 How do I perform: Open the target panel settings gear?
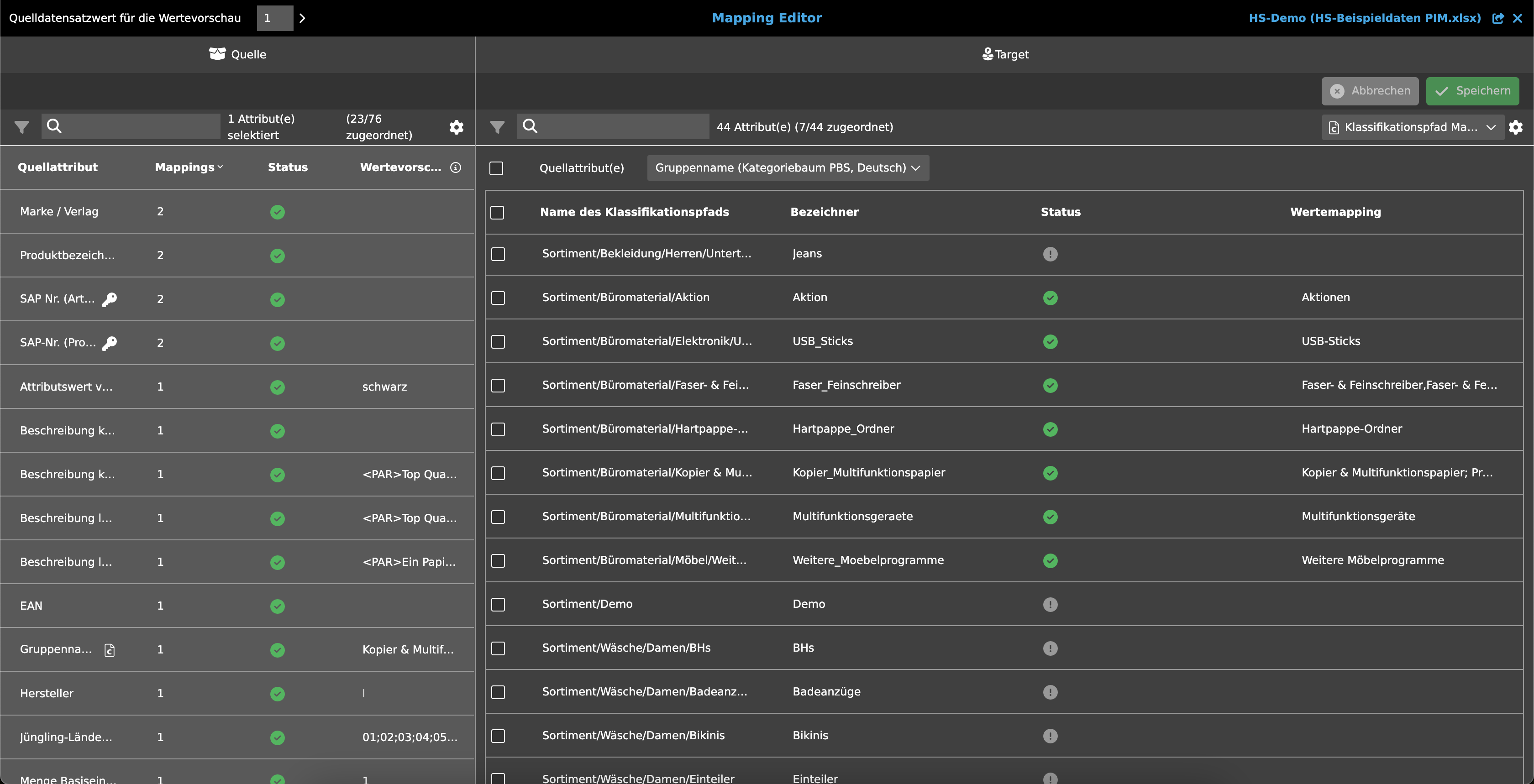pyautogui.click(x=1516, y=127)
